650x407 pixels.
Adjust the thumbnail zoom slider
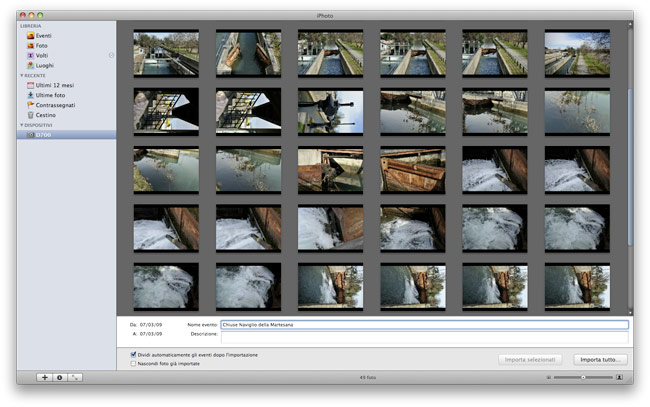point(583,377)
